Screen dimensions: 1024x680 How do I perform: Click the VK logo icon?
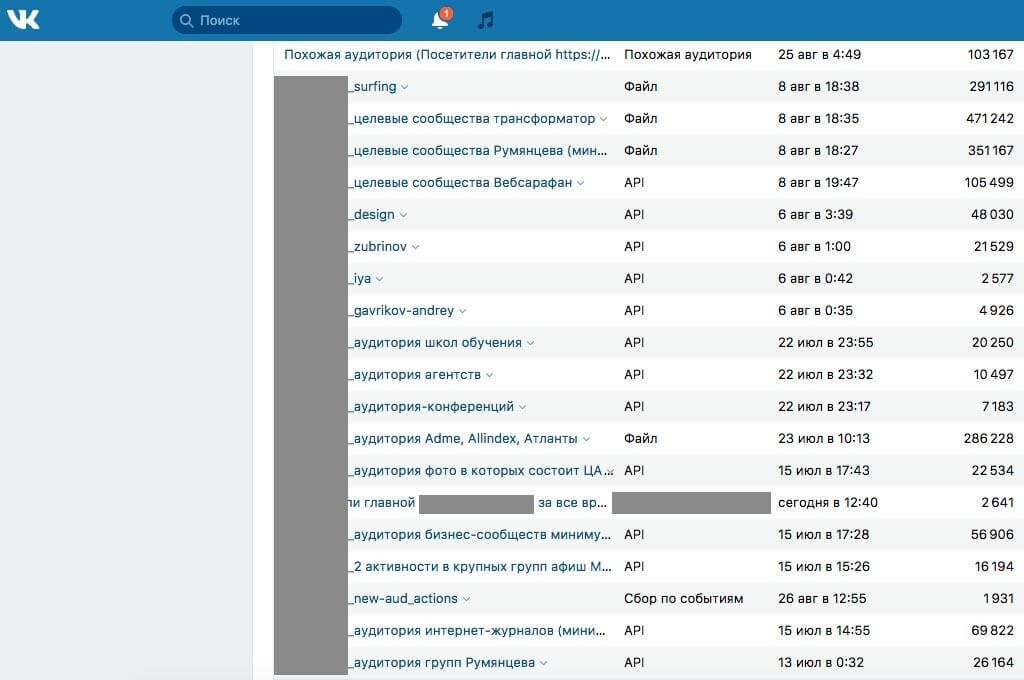23,20
